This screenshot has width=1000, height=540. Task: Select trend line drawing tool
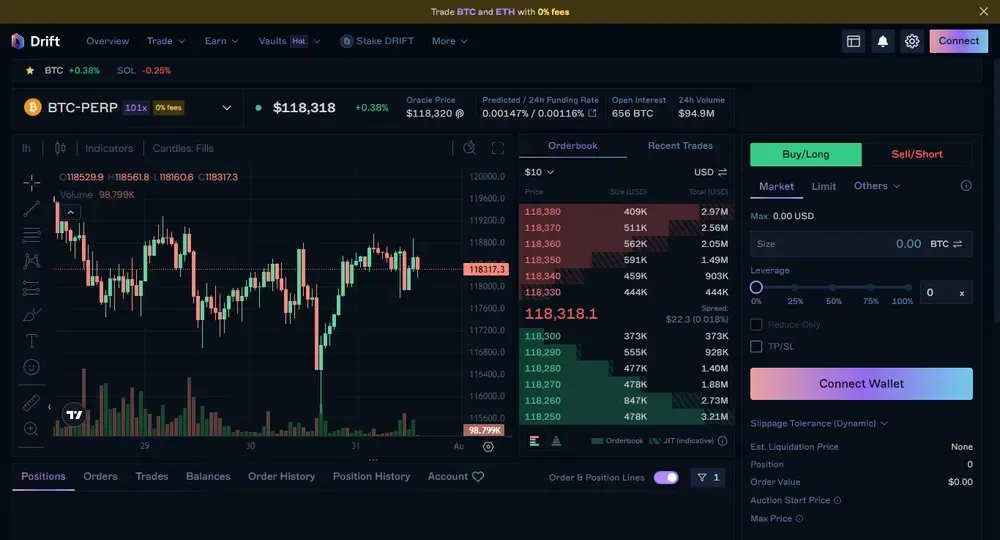[31, 209]
